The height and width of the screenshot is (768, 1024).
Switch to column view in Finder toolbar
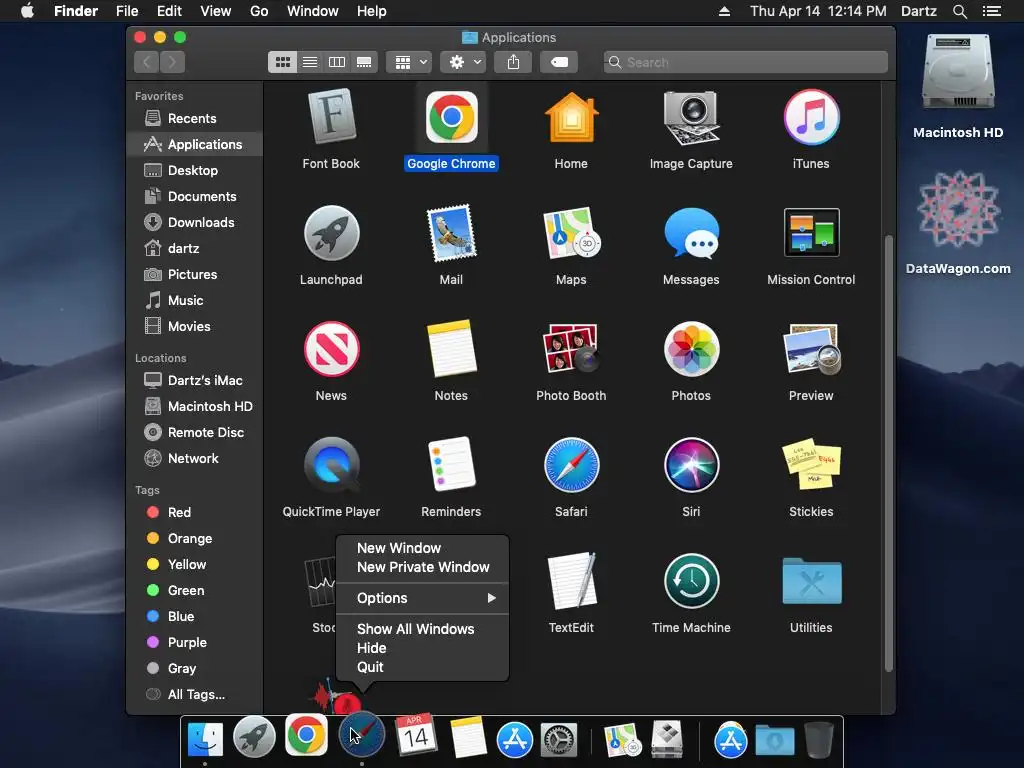(x=337, y=62)
